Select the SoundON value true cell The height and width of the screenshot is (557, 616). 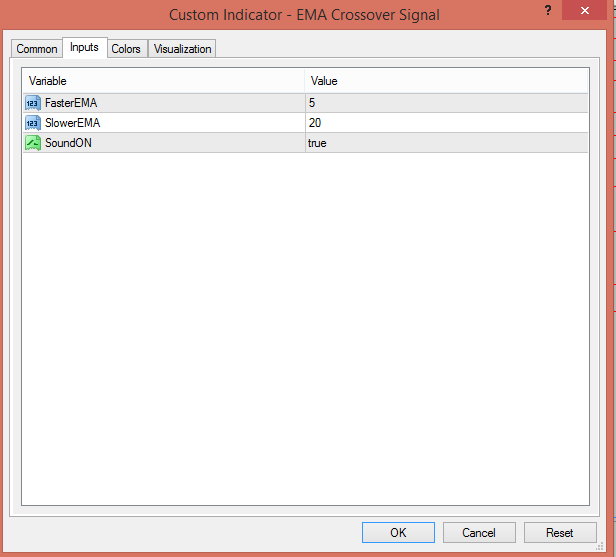point(446,143)
